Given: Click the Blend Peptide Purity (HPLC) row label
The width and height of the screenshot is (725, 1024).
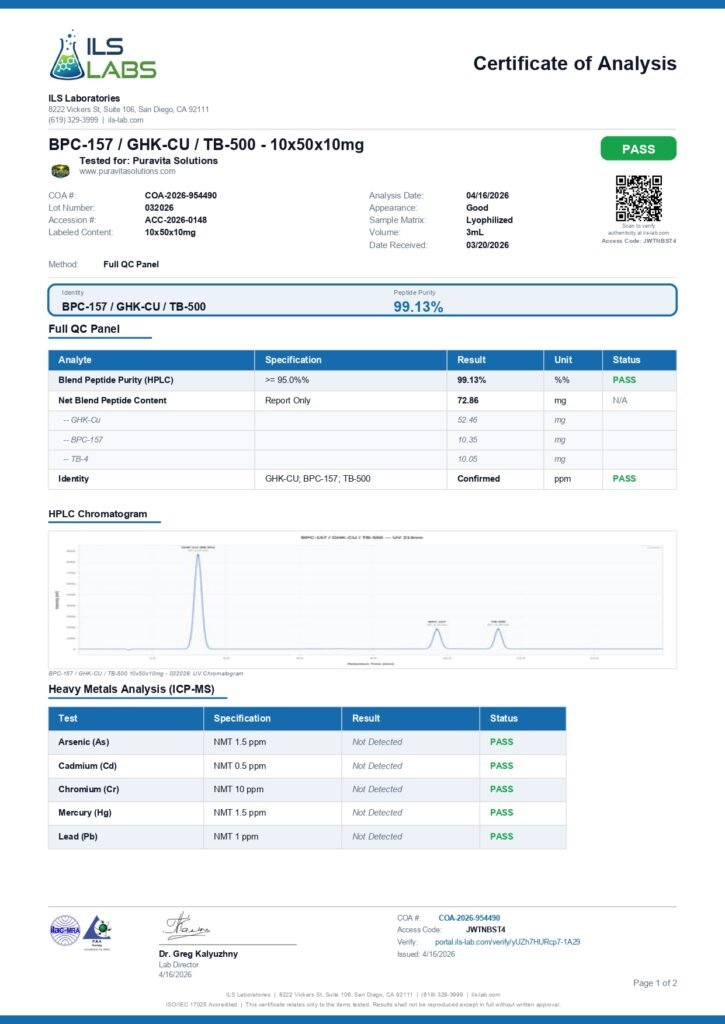Looking at the screenshot, I should 116,380.
